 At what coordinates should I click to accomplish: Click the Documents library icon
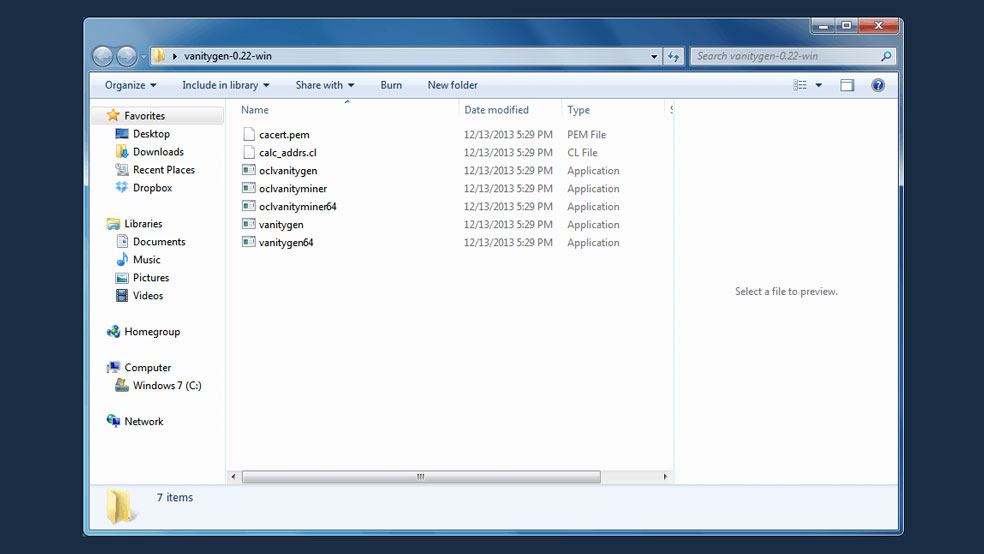coord(122,241)
